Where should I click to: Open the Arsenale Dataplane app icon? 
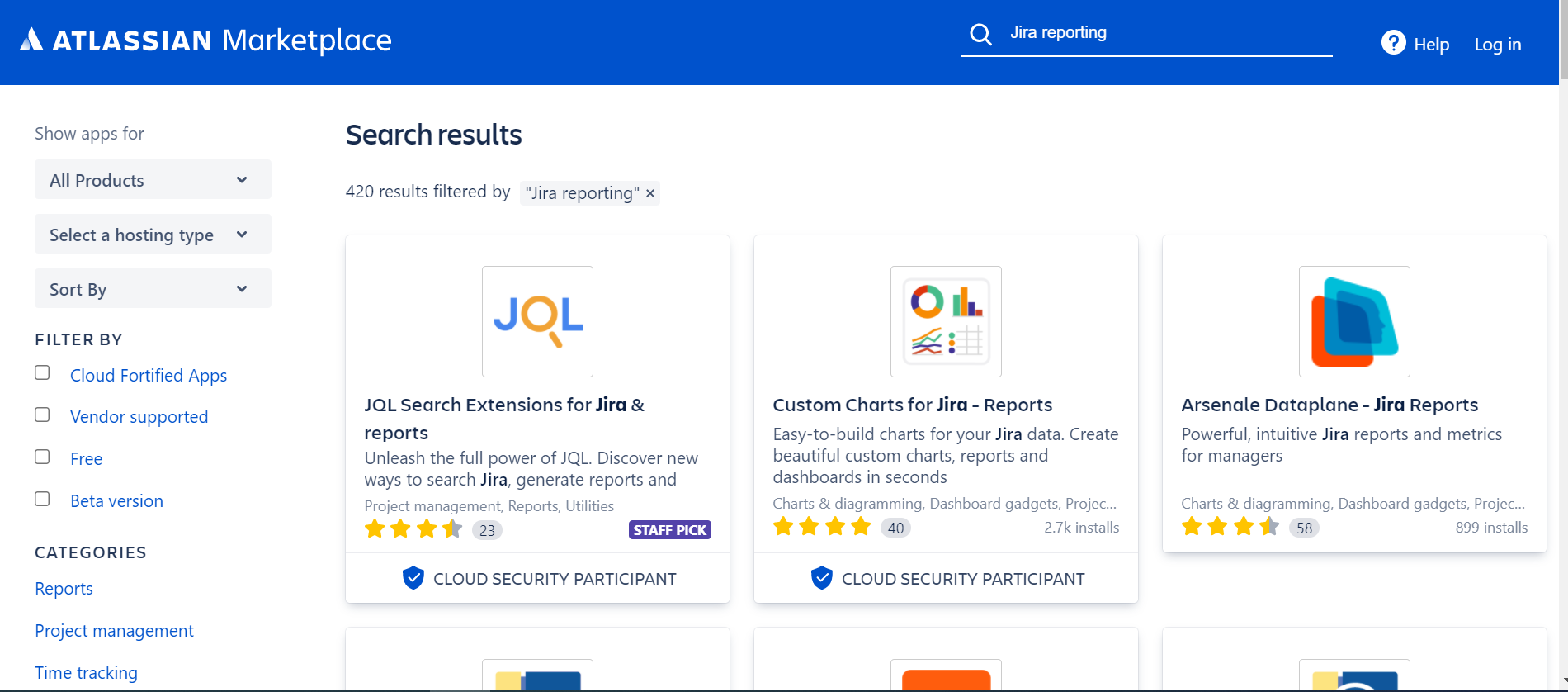(1354, 321)
